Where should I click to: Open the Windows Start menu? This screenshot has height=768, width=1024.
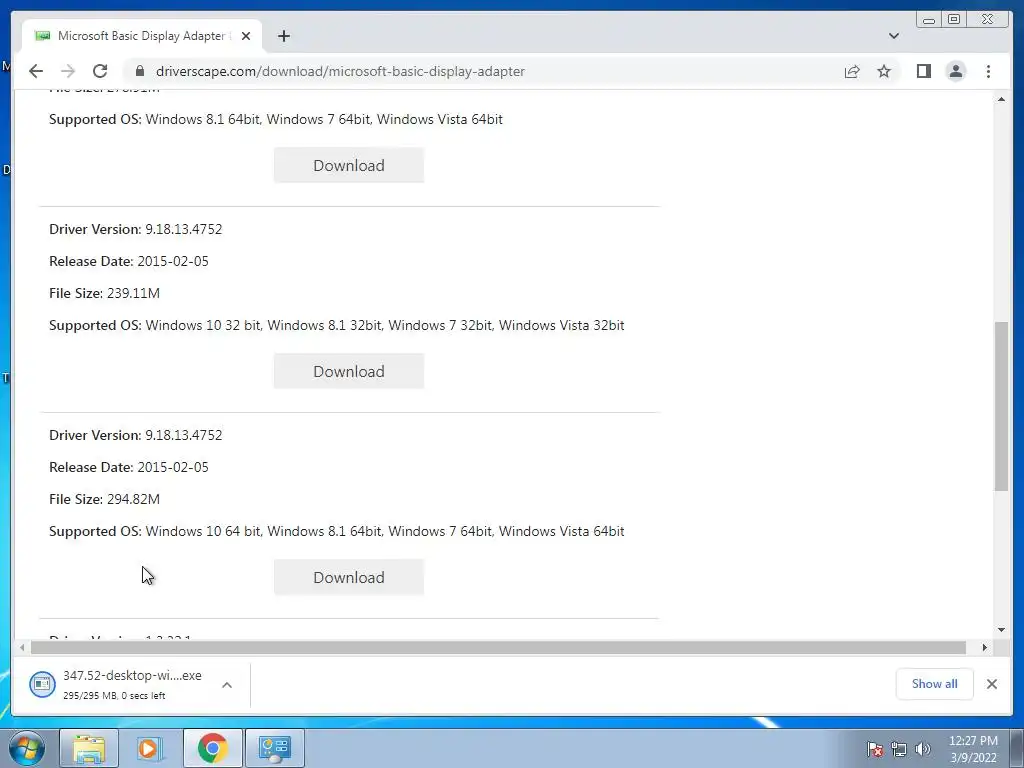(27, 748)
